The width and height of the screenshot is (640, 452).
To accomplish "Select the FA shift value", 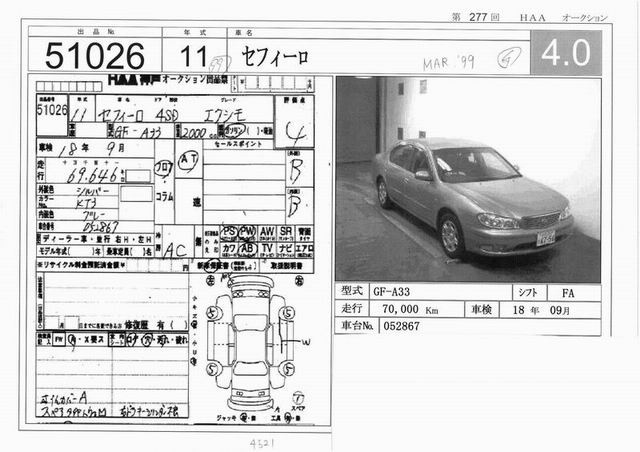I will pos(568,293).
